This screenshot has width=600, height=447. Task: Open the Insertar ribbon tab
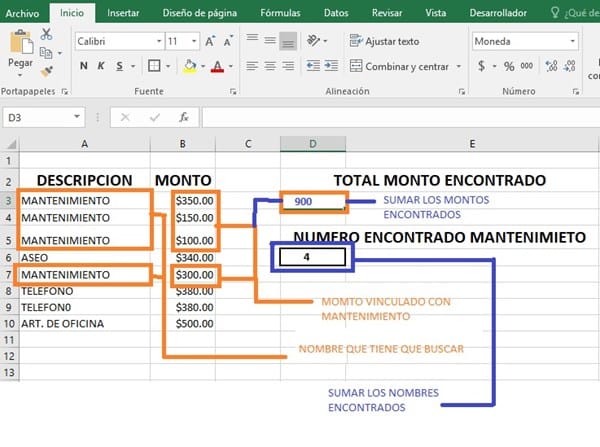tap(123, 13)
